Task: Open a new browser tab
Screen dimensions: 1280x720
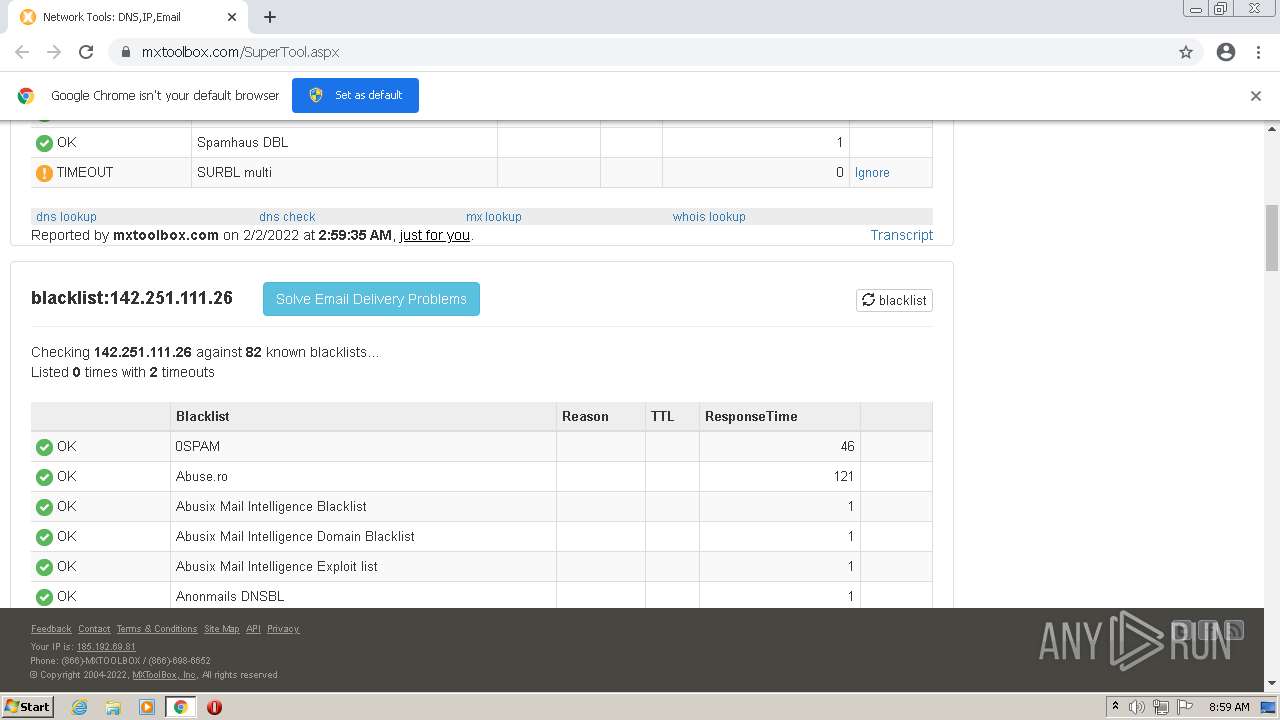Action: tap(270, 17)
